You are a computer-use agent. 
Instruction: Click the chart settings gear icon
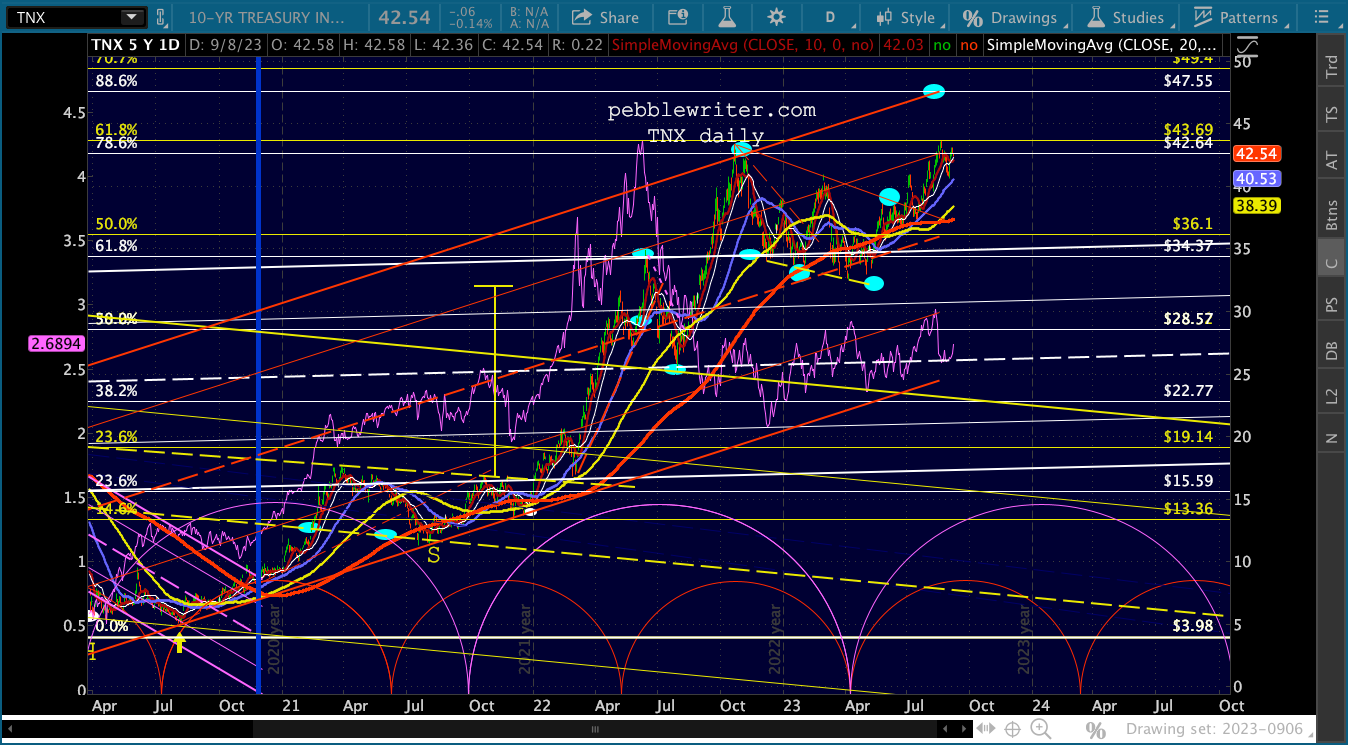click(775, 17)
